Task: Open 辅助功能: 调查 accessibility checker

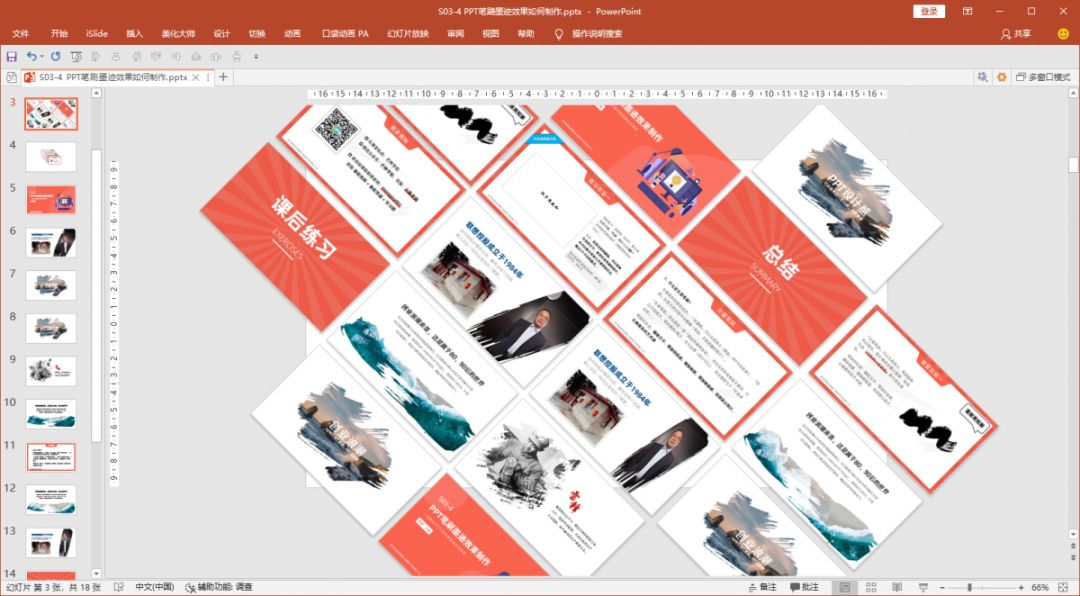Action: [220, 587]
